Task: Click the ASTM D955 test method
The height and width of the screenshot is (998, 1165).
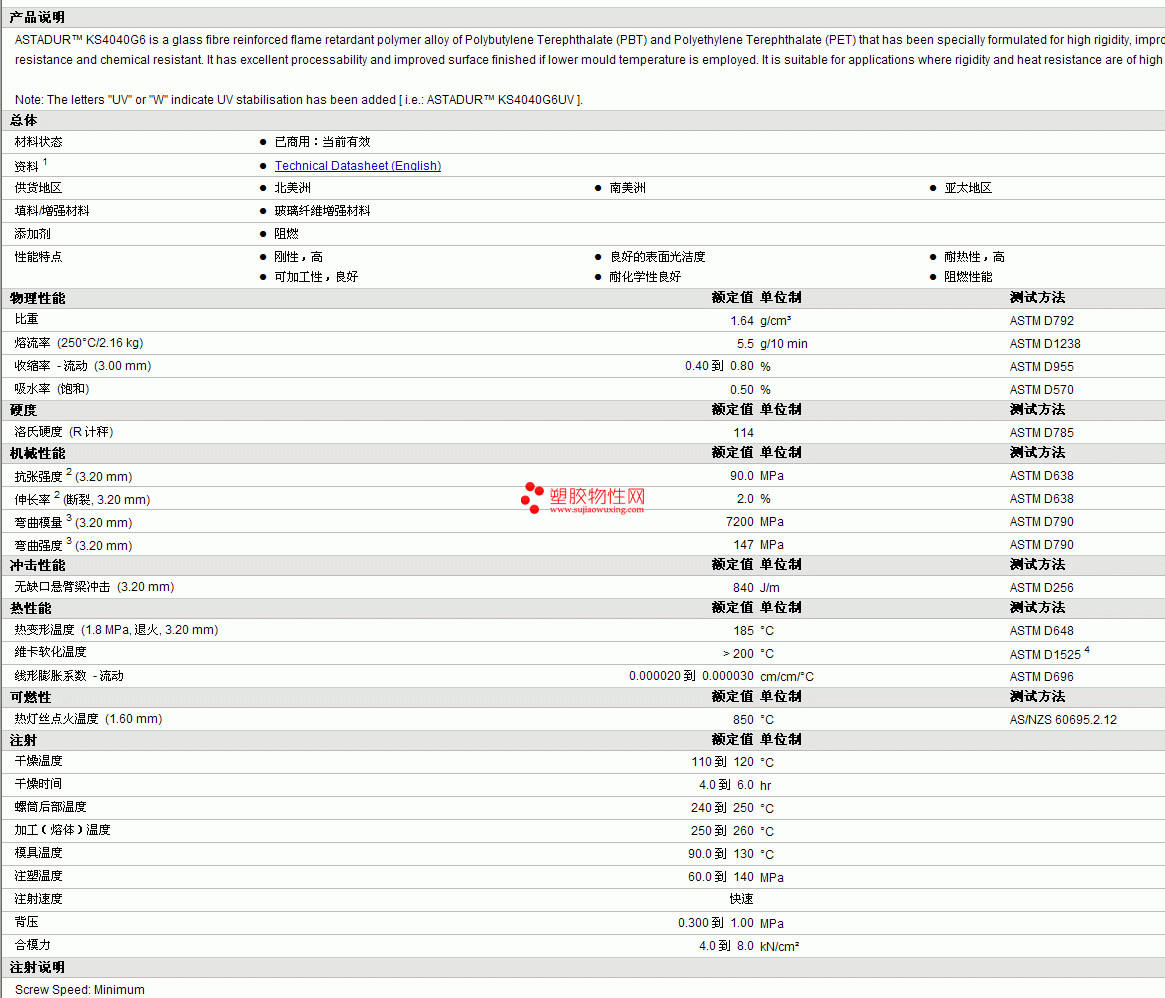Action: [1042, 367]
